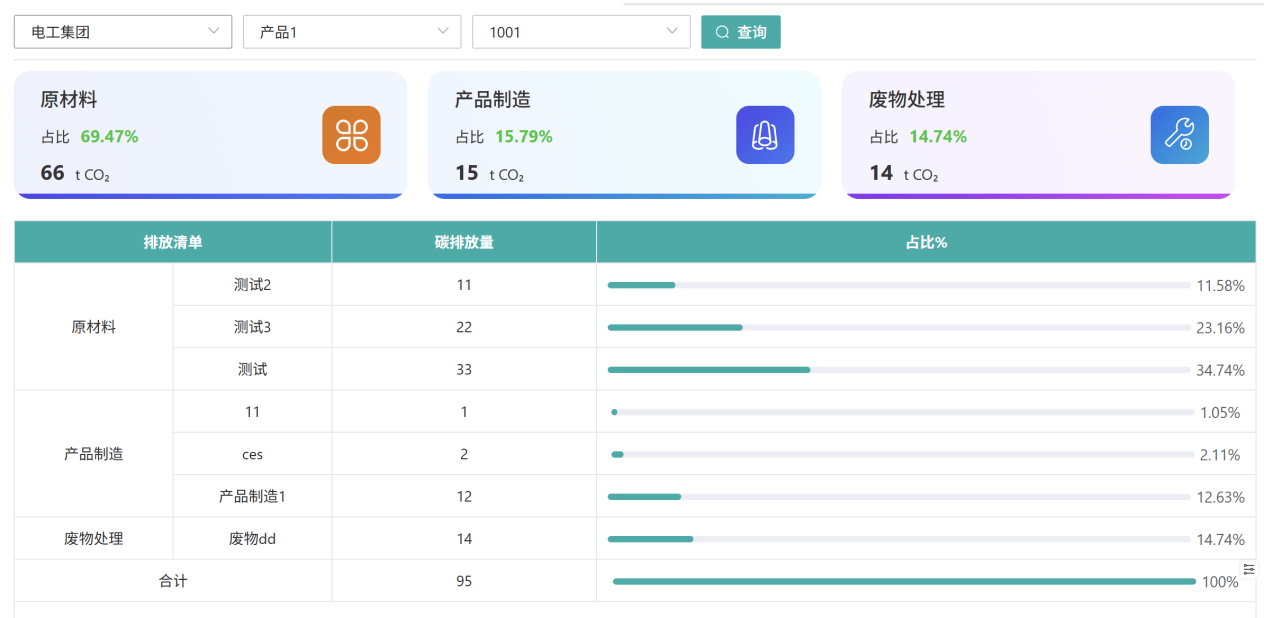Click emission value 2 in the ces row
The height and width of the screenshot is (618, 1264).
point(464,455)
